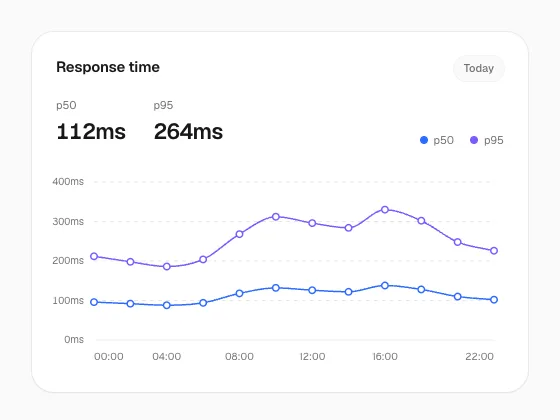This screenshot has width=560, height=420.
Task: Click the lowest p95 point at 04:00
Action: tap(166, 266)
